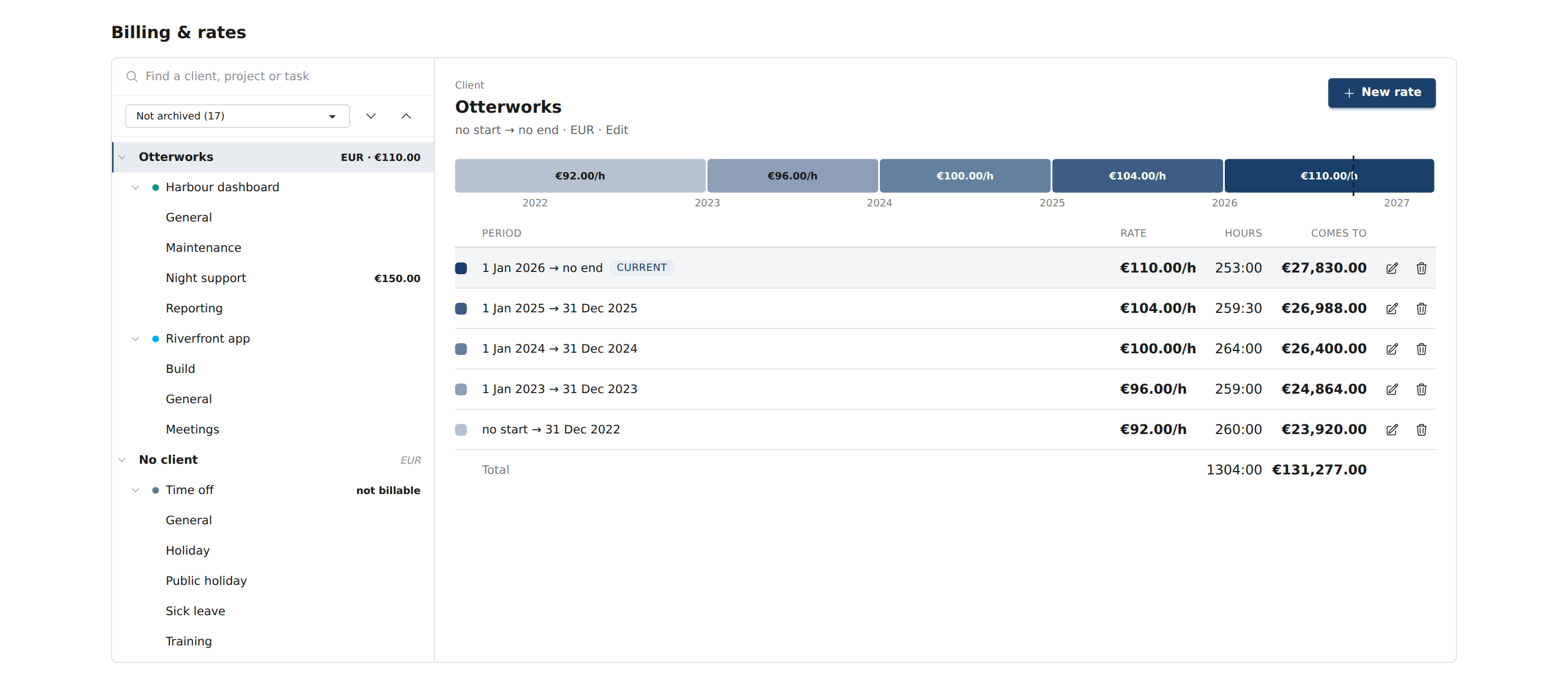
Task: Edit the 2025 rate of €104.00/h
Action: (x=1391, y=308)
